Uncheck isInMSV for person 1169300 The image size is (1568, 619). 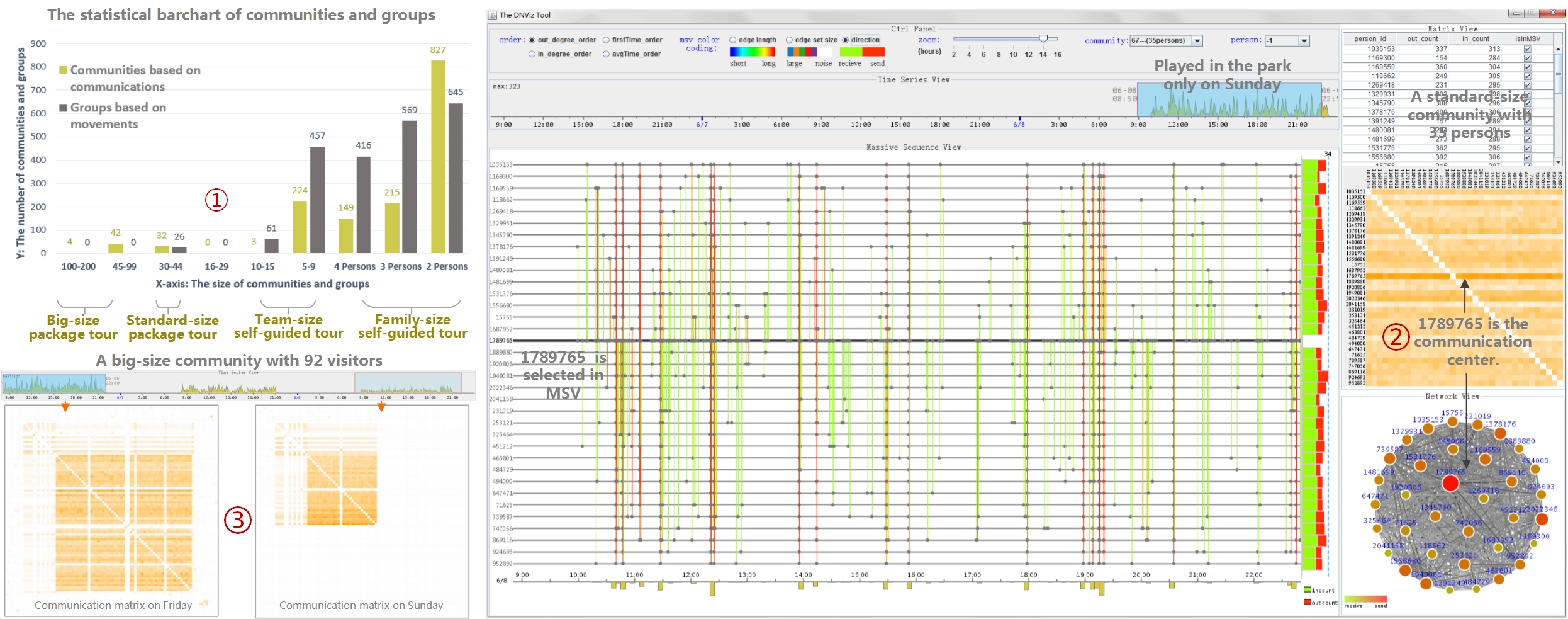click(x=1528, y=58)
